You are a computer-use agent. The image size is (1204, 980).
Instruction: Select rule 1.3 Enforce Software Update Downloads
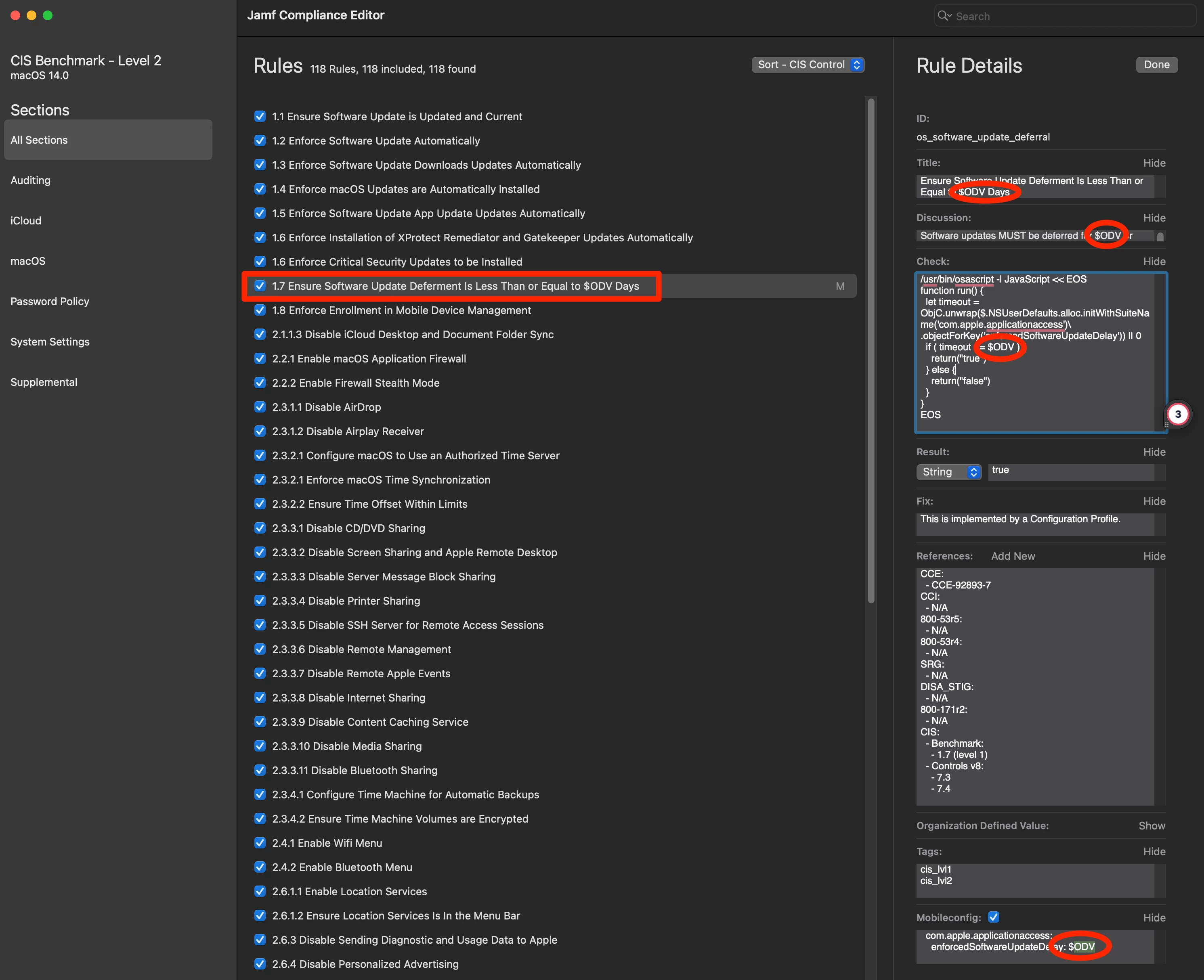426,165
